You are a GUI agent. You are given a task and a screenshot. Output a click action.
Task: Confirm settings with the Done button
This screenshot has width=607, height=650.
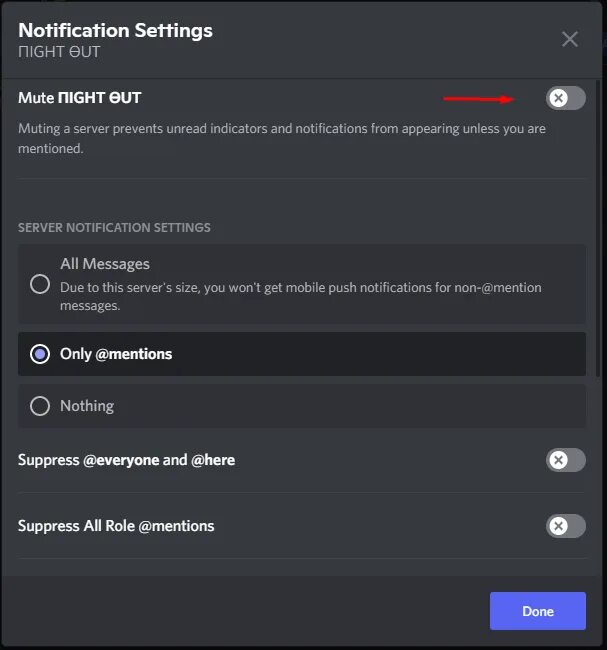tap(538, 611)
